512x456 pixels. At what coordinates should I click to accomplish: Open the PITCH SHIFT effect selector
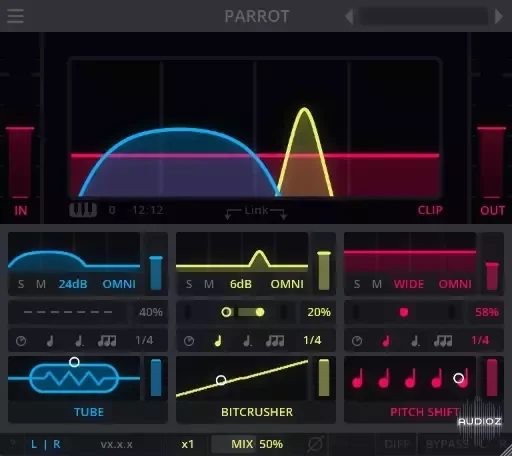click(x=424, y=412)
